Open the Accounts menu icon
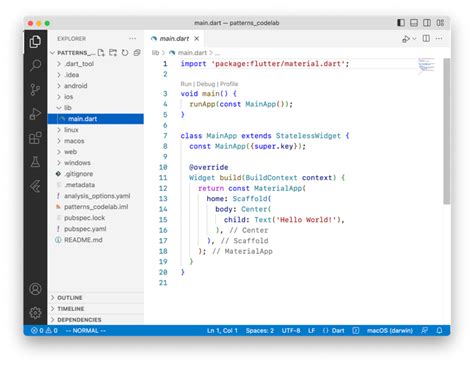 (x=35, y=289)
